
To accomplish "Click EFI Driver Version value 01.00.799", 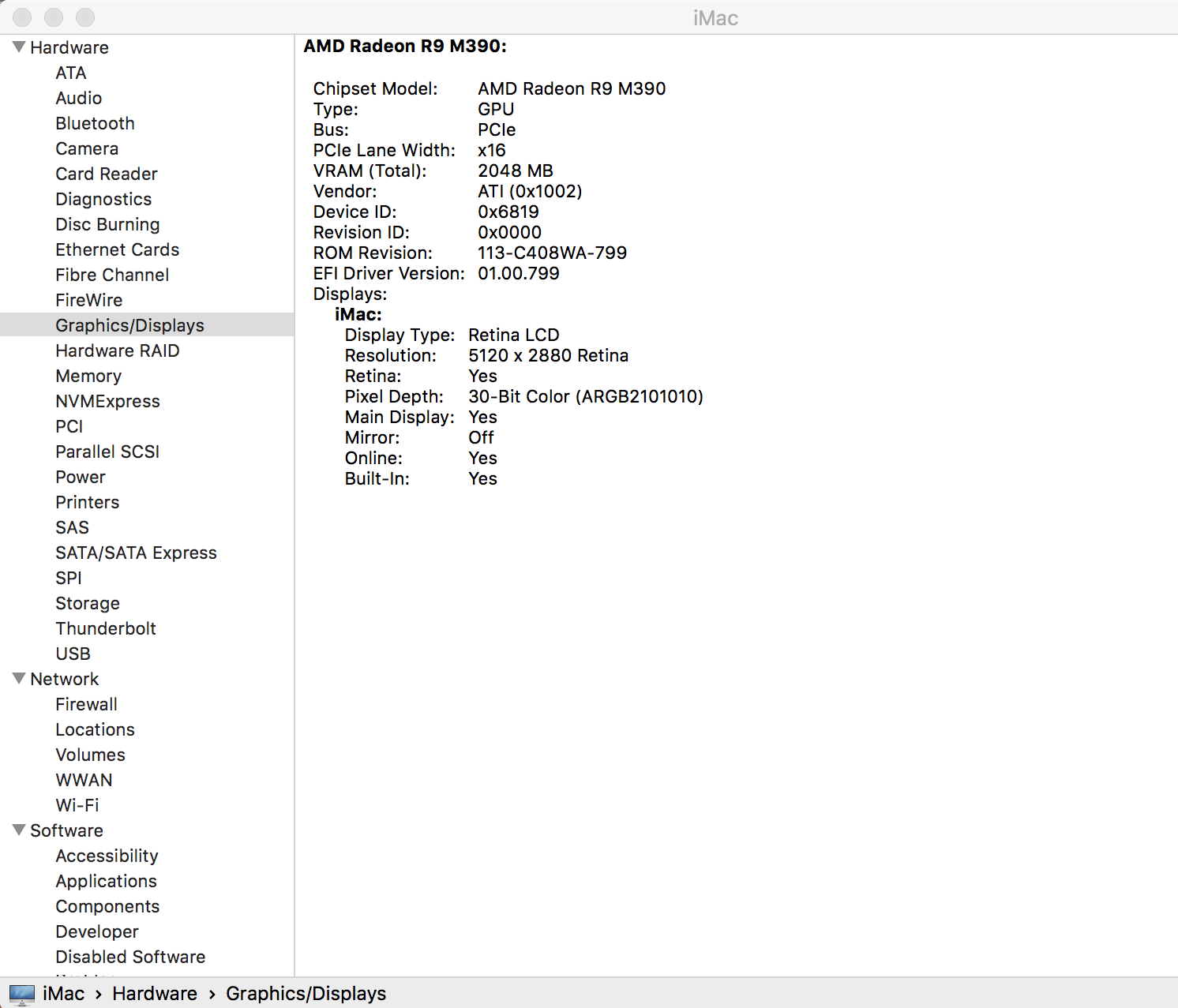I will pos(519,273).
